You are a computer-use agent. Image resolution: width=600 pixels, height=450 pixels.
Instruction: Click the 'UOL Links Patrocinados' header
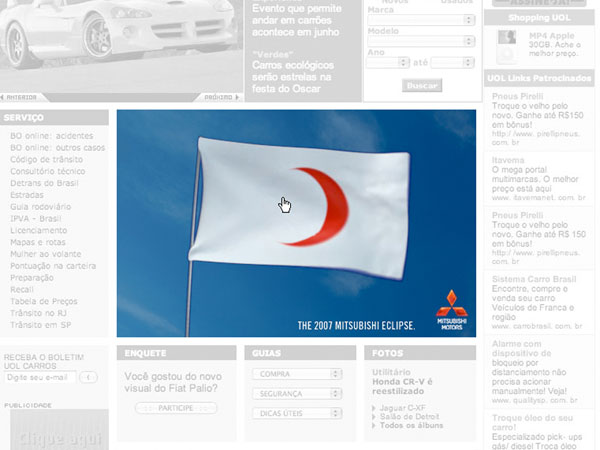coord(539,78)
